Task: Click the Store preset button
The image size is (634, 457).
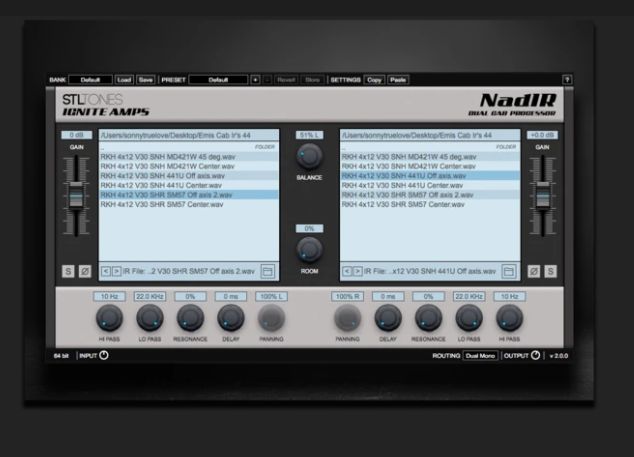Action: point(312,80)
